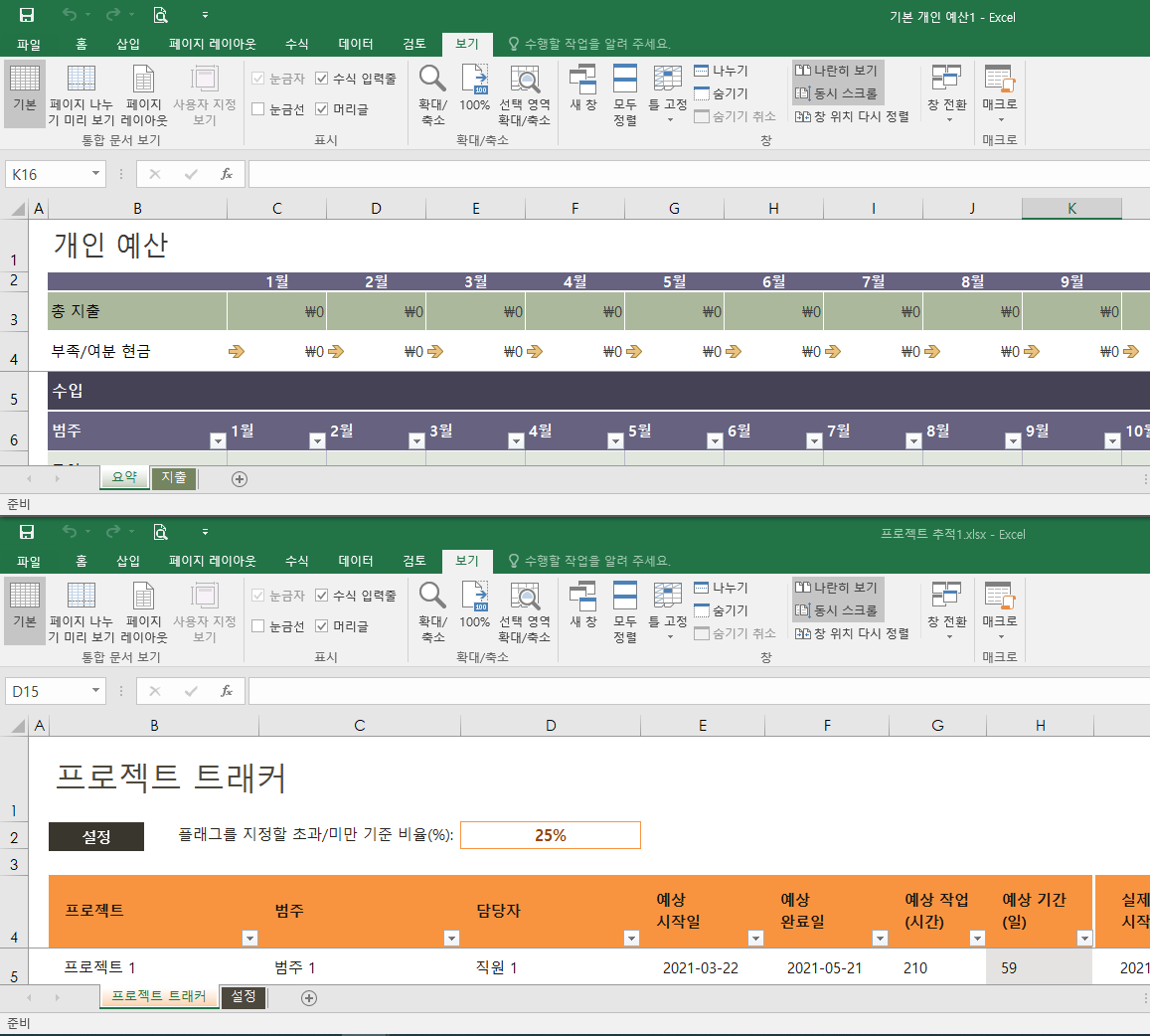This screenshot has height=1036, width=1150.
Task: Click the 새 창 icon in top window
Action: click(x=582, y=87)
